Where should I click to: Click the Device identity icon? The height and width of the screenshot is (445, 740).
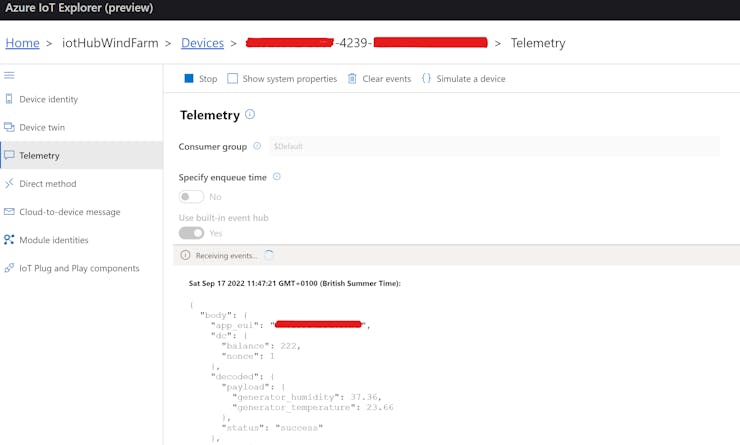pyautogui.click(x=9, y=99)
